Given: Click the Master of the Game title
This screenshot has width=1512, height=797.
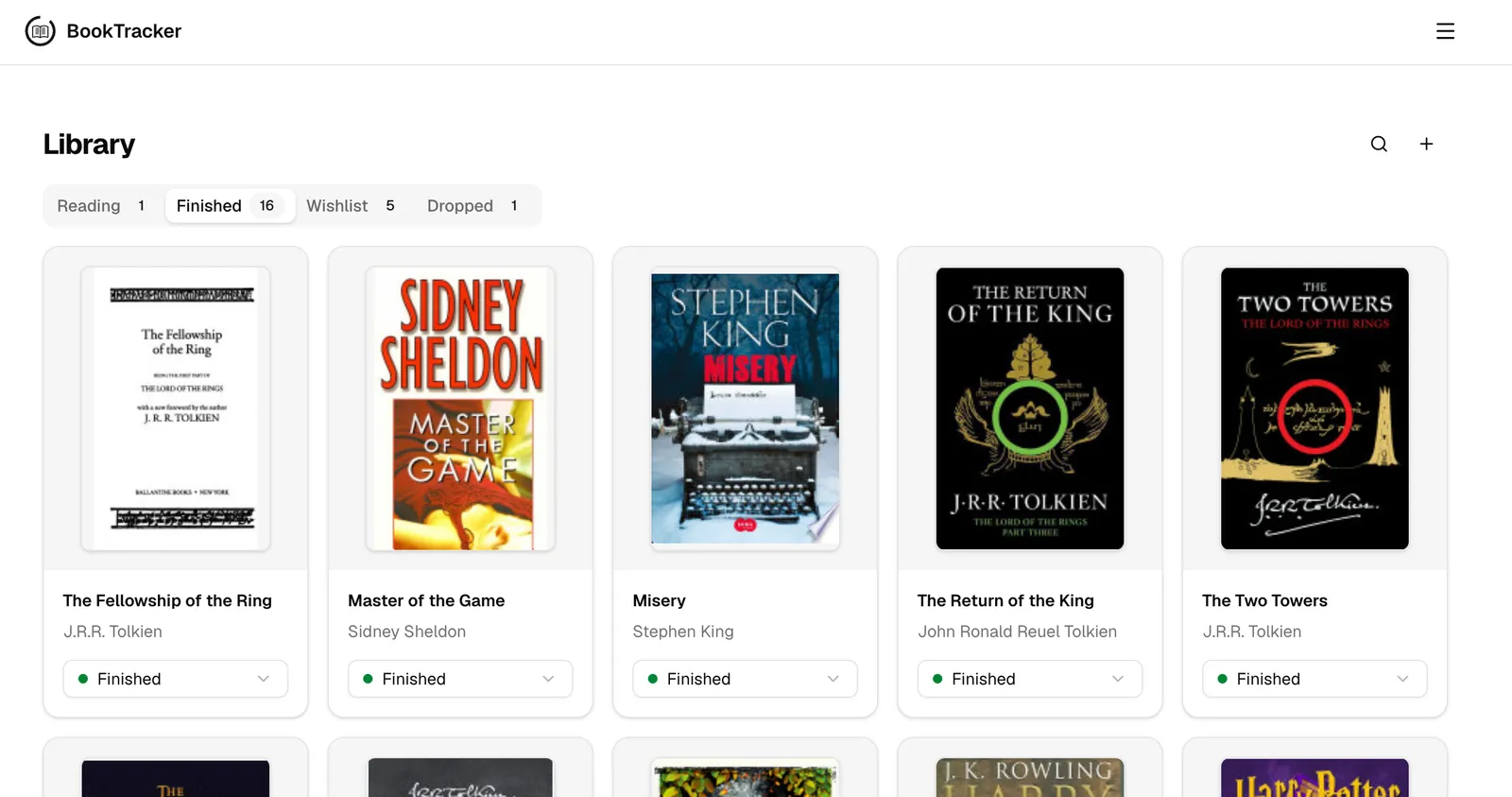Looking at the screenshot, I should pyautogui.click(x=426, y=600).
